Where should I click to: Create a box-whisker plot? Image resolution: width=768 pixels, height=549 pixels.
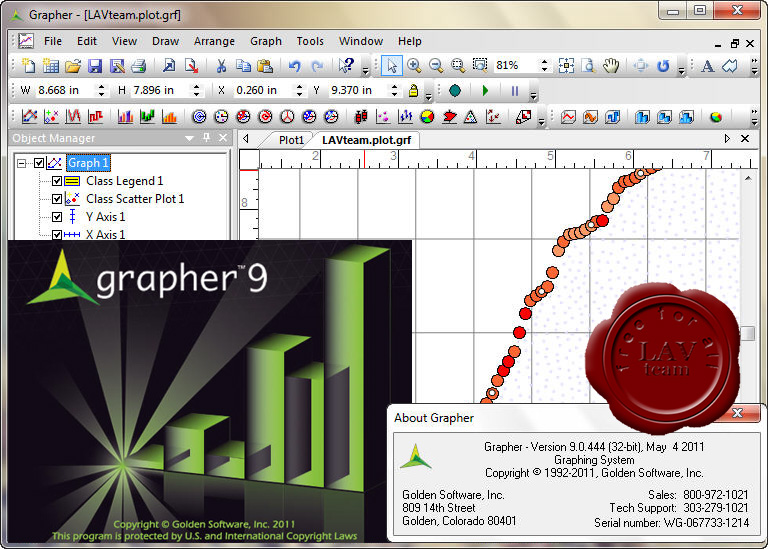(x=361, y=117)
